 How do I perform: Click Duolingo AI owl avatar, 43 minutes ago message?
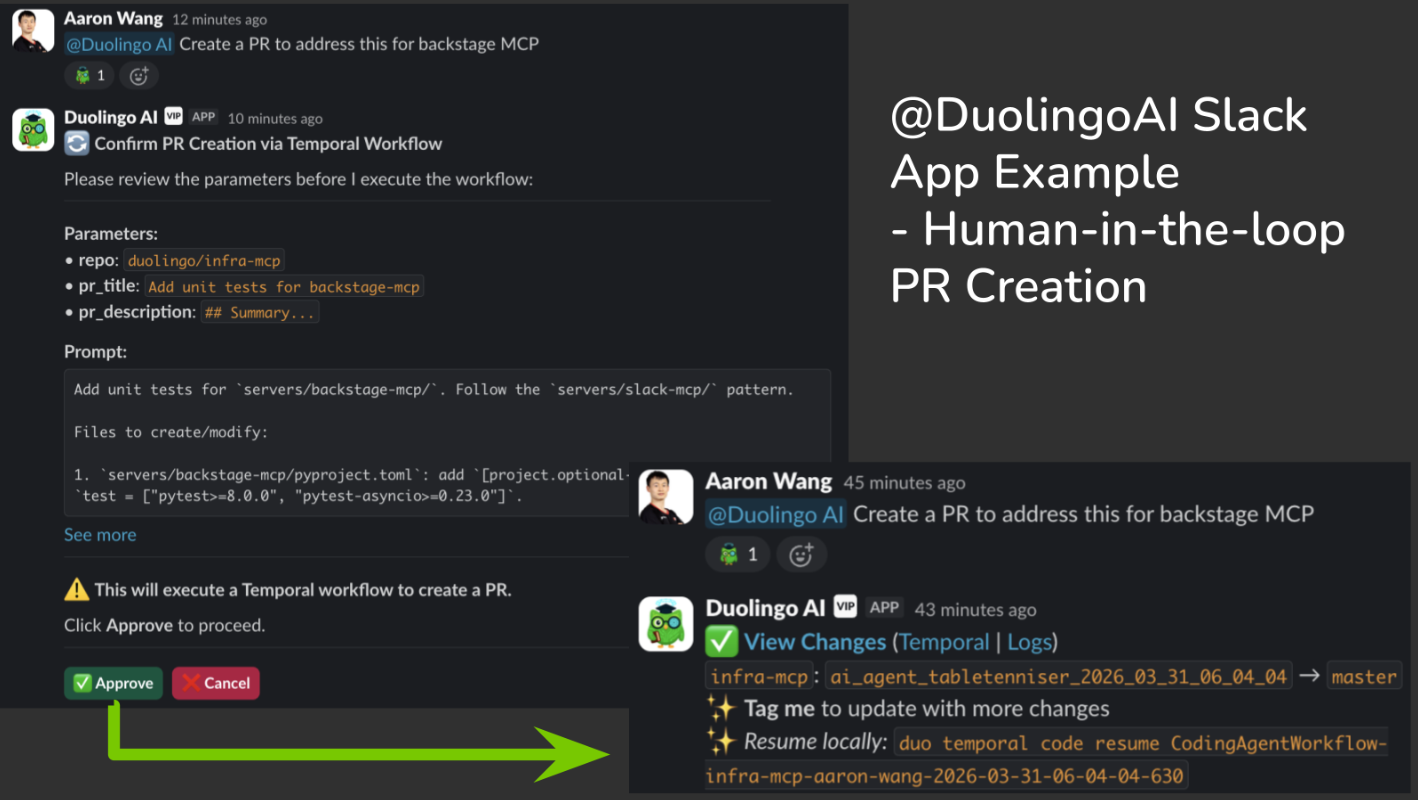tap(666, 624)
